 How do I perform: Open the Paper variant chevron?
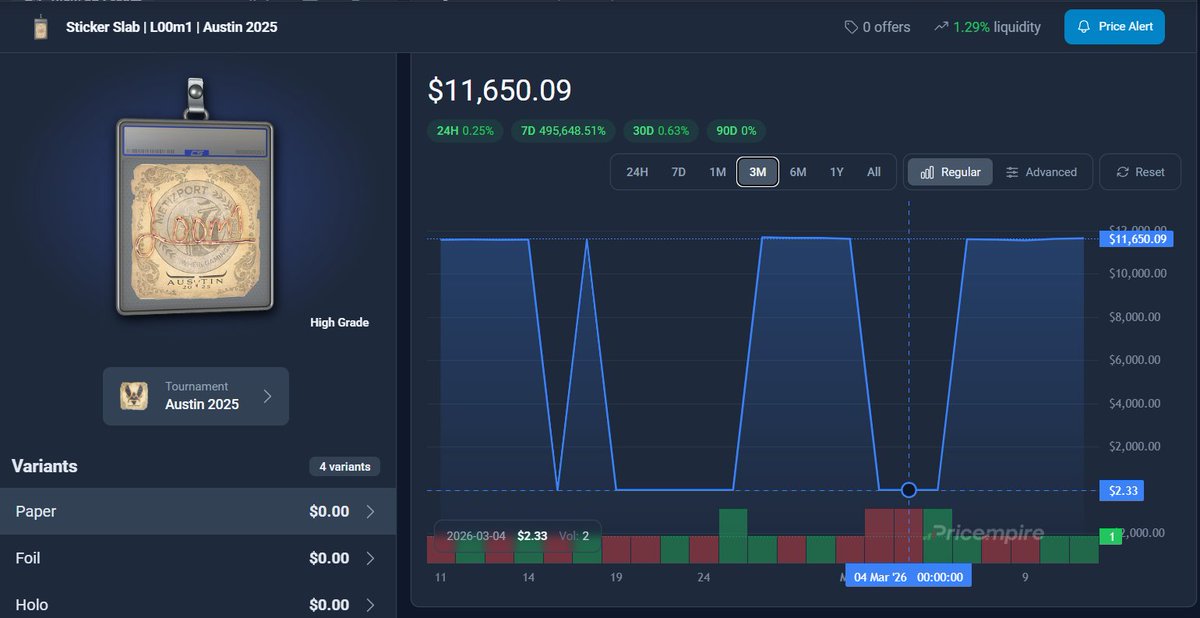pos(370,512)
